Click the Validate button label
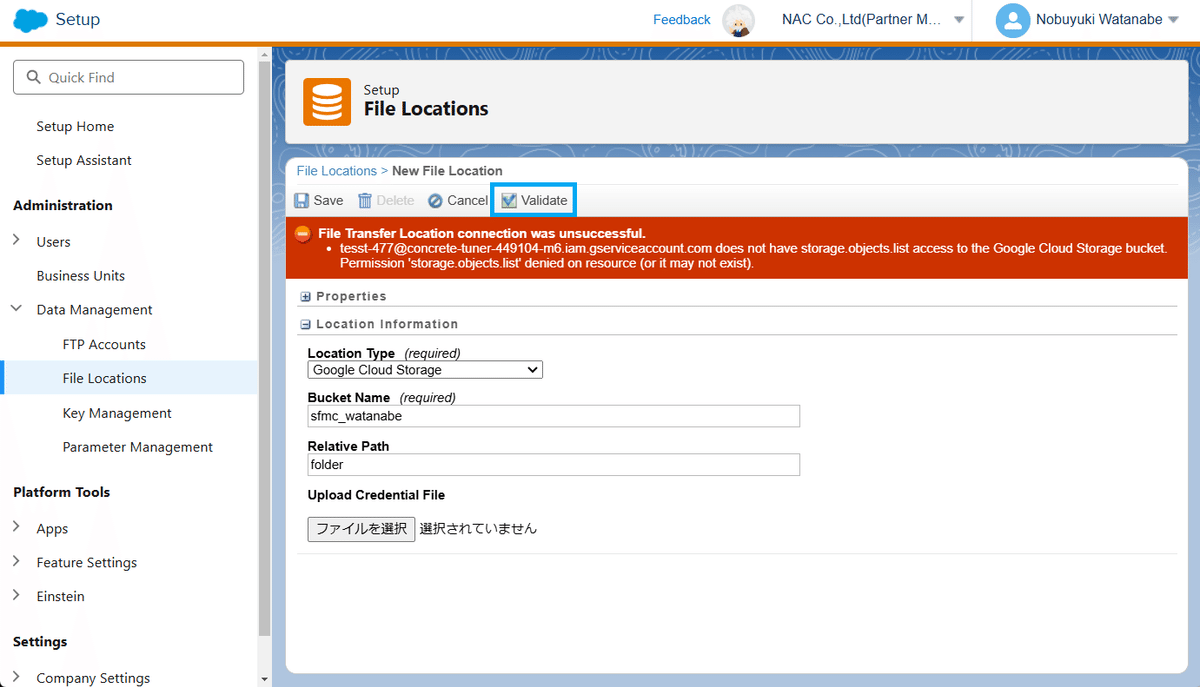This screenshot has height=687, width=1200. click(x=544, y=200)
